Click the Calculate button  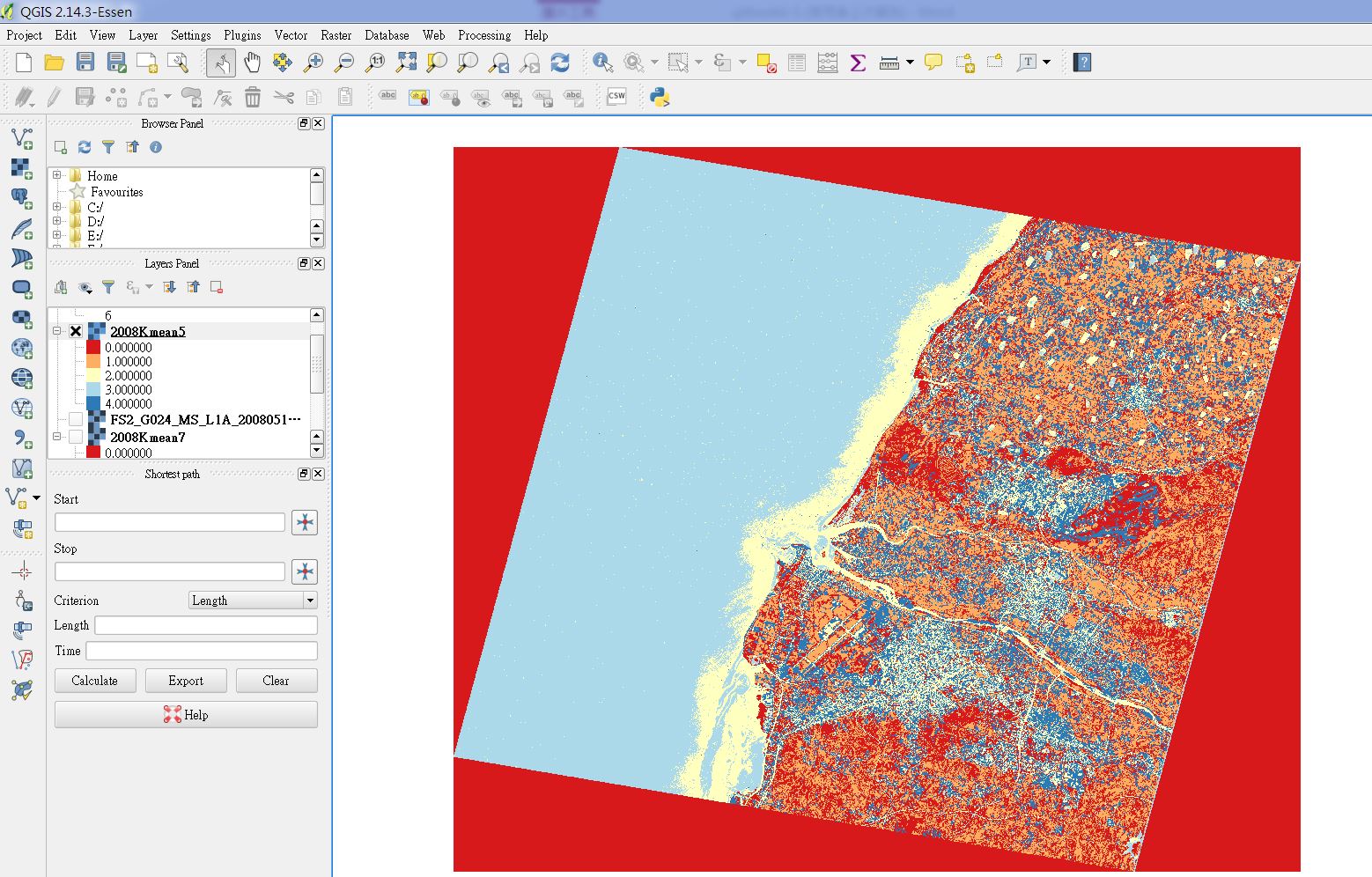(x=95, y=681)
